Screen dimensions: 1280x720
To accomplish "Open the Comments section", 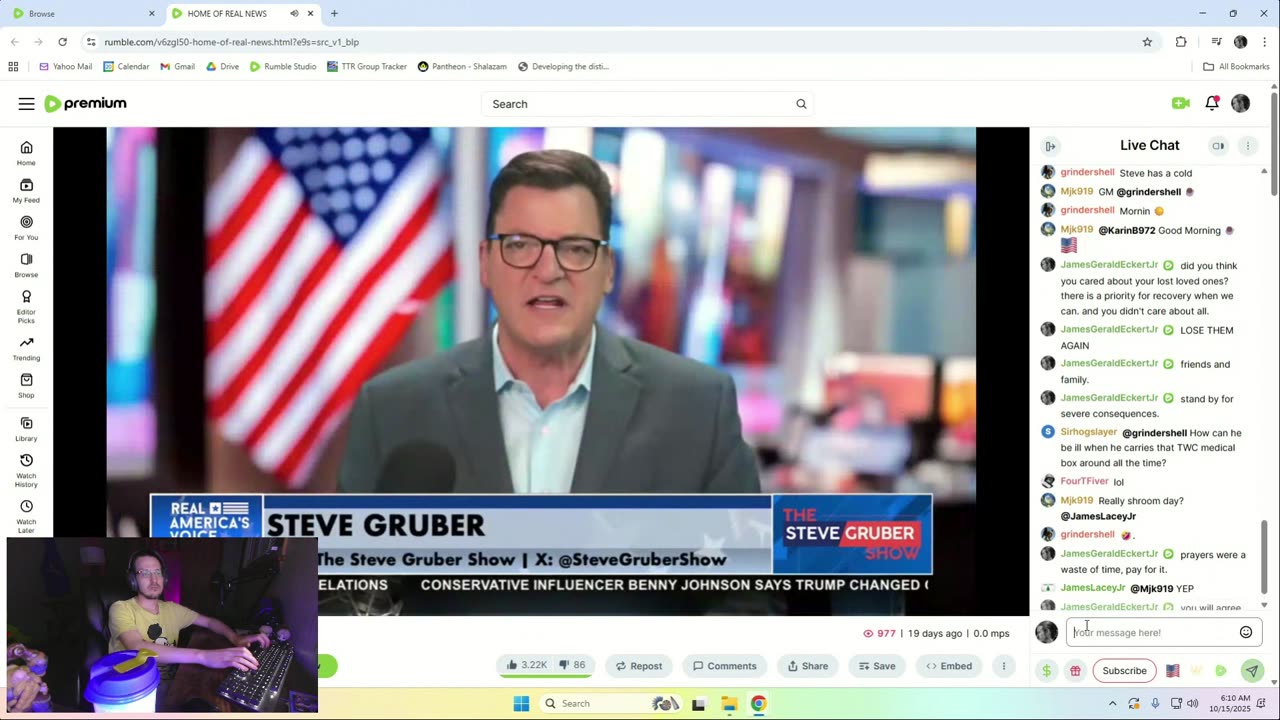I will pyautogui.click(x=725, y=666).
